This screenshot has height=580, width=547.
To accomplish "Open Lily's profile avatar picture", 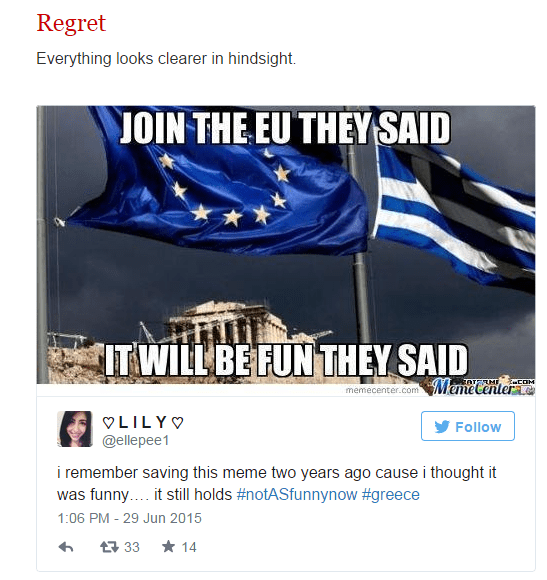I will click(75, 429).
